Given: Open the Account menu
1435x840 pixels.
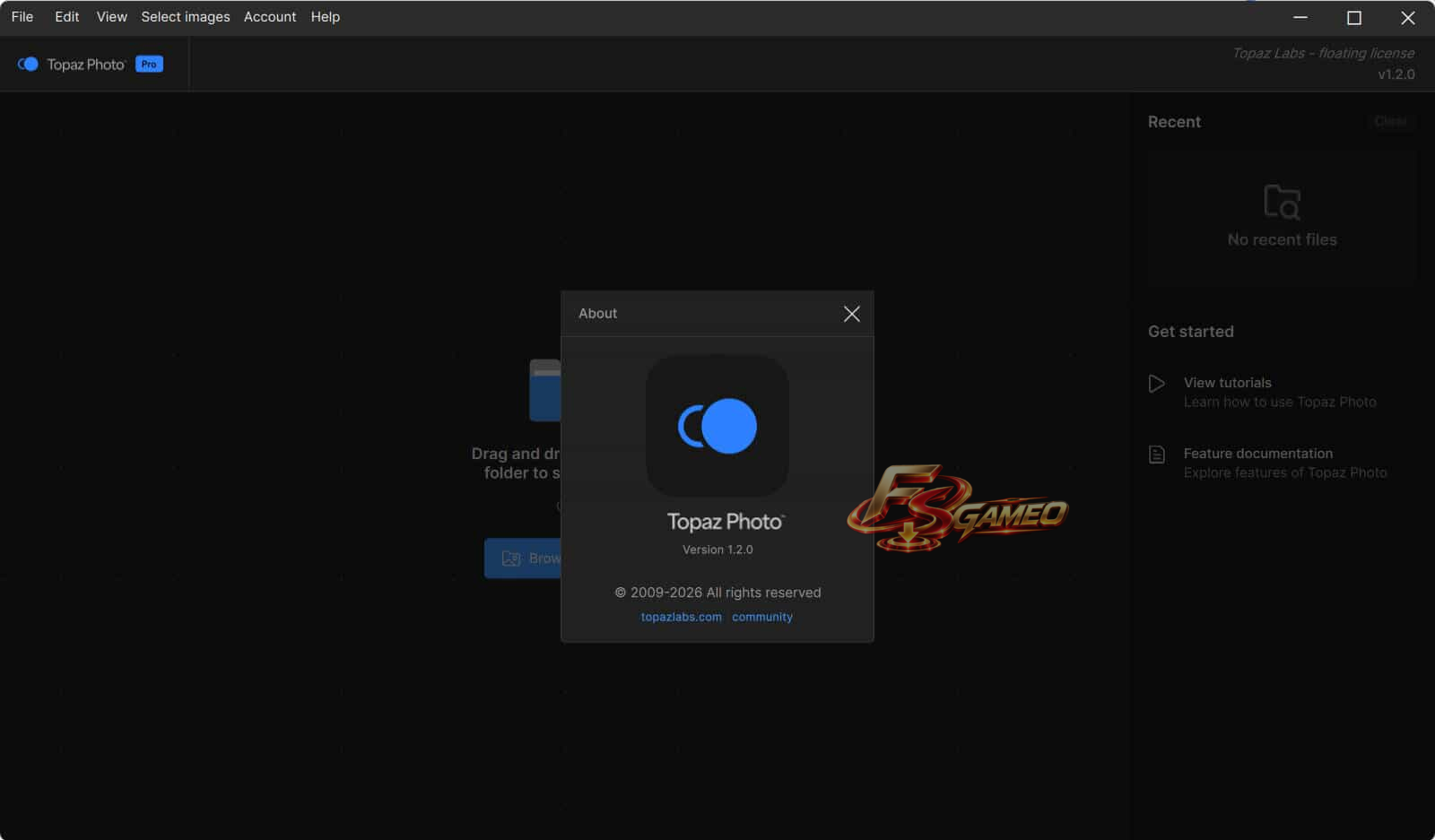Looking at the screenshot, I should tap(270, 17).
